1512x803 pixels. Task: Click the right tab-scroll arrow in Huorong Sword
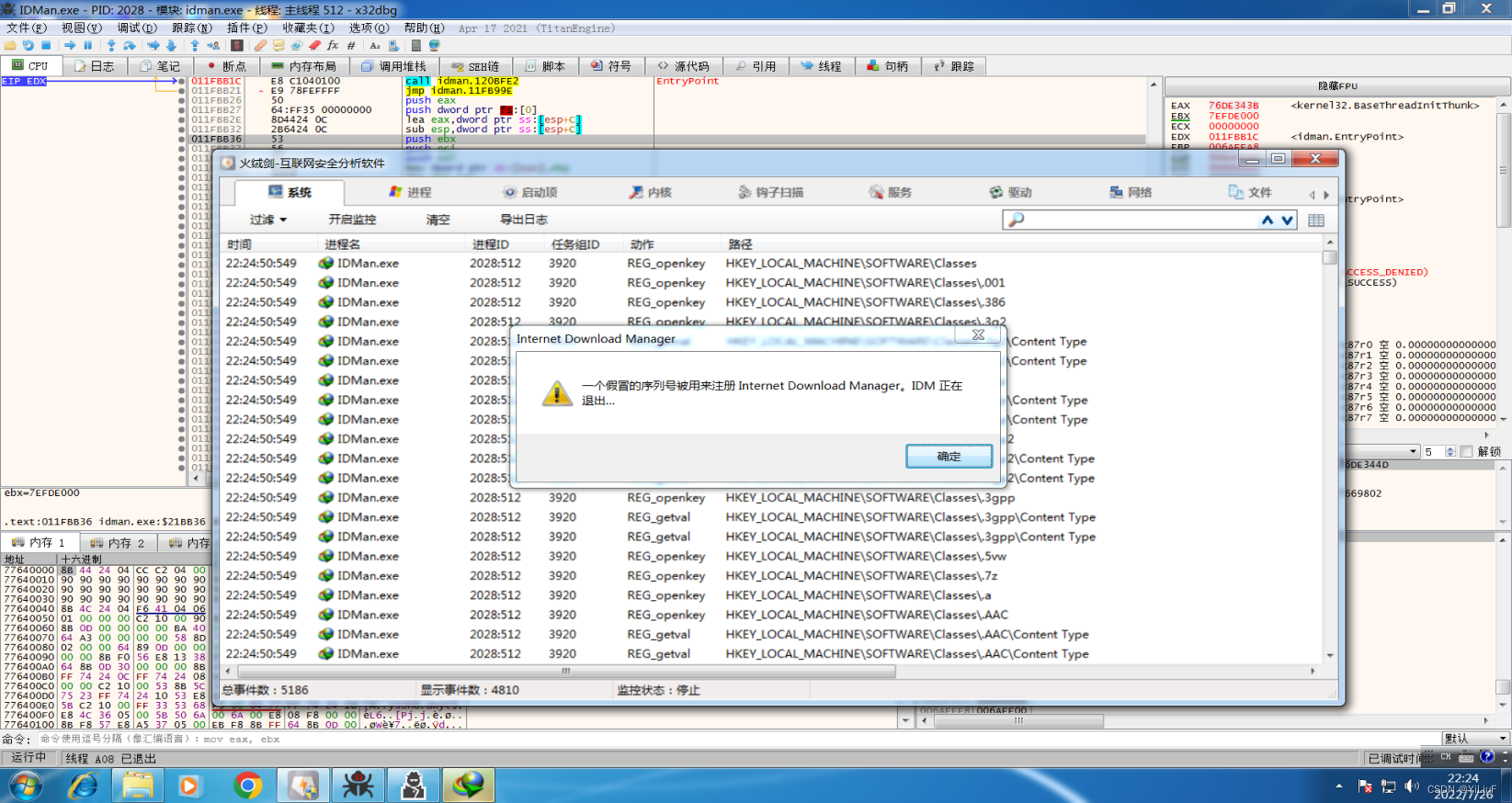[x=1326, y=195]
